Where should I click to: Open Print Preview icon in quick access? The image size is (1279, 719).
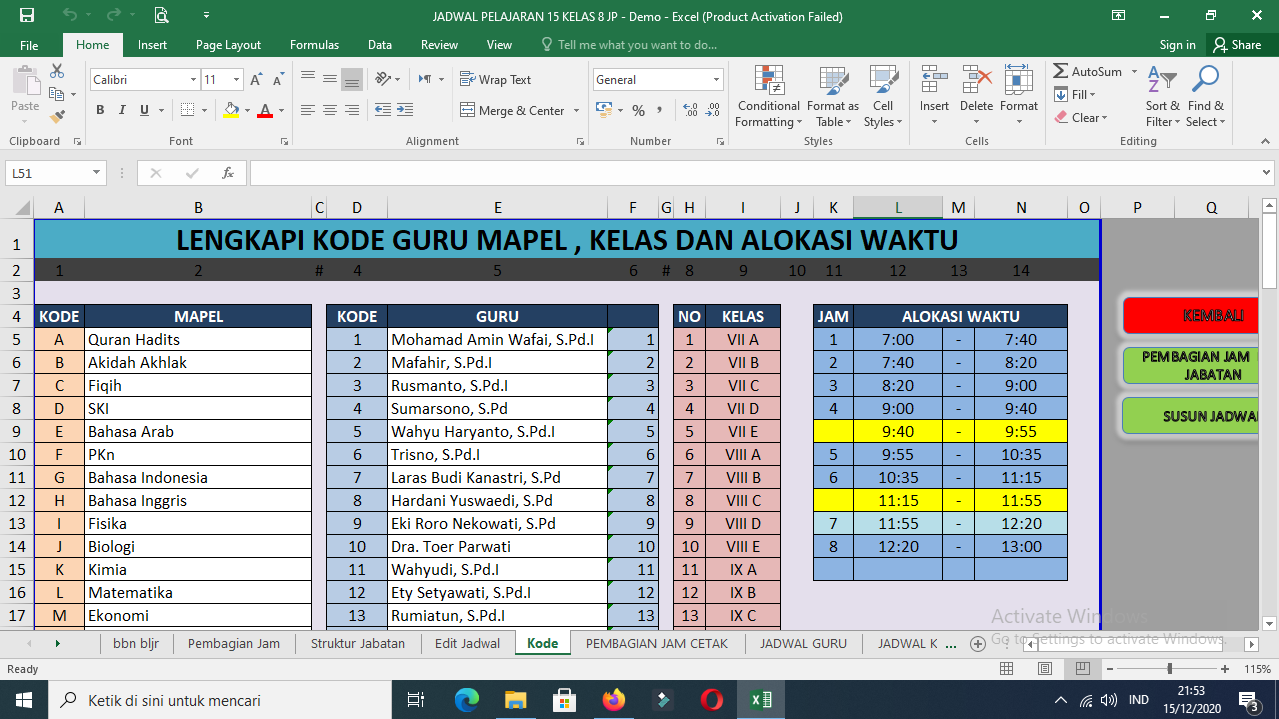[161, 16]
